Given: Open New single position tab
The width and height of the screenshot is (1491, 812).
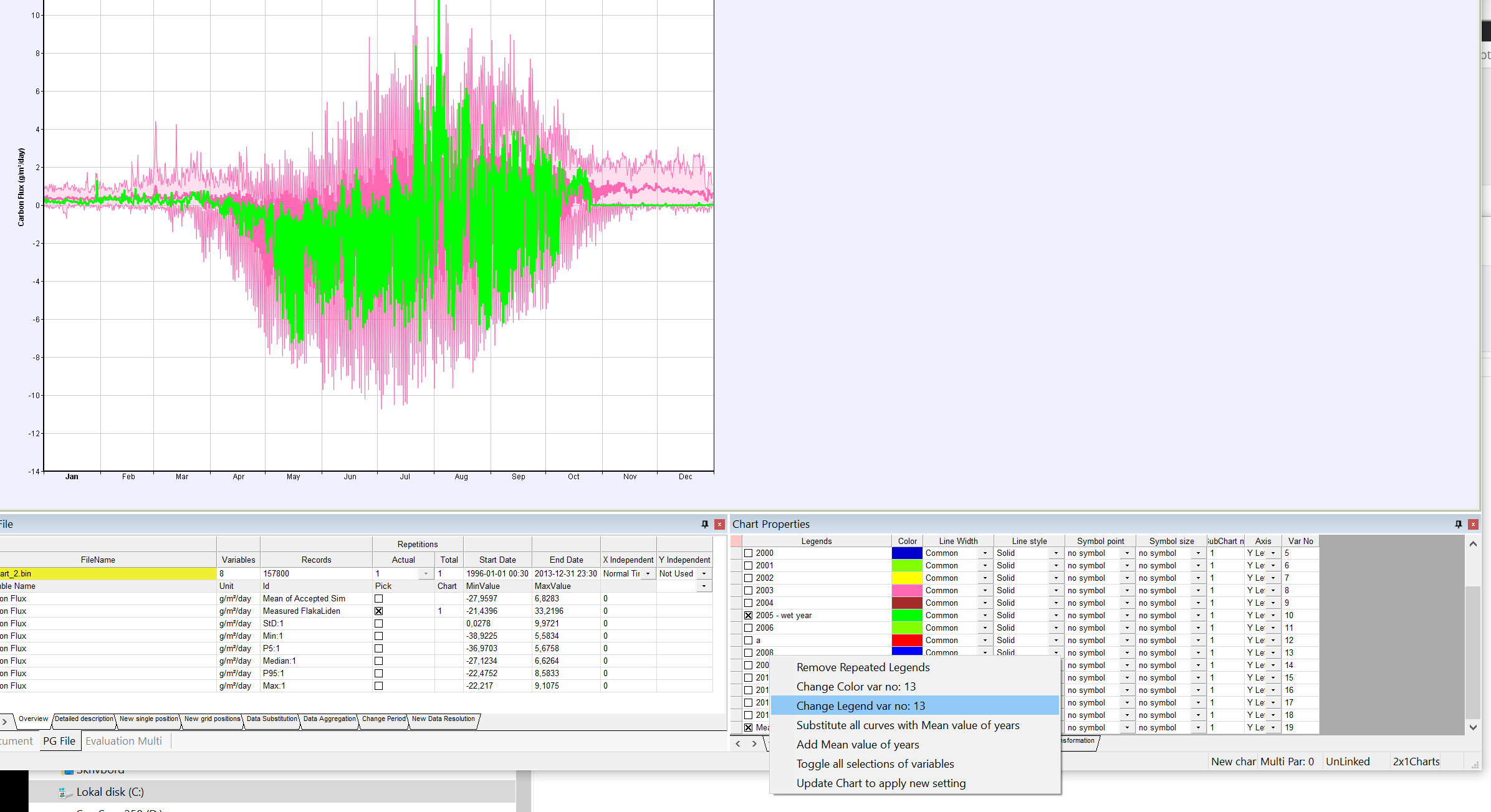Looking at the screenshot, I should (149, 719).
